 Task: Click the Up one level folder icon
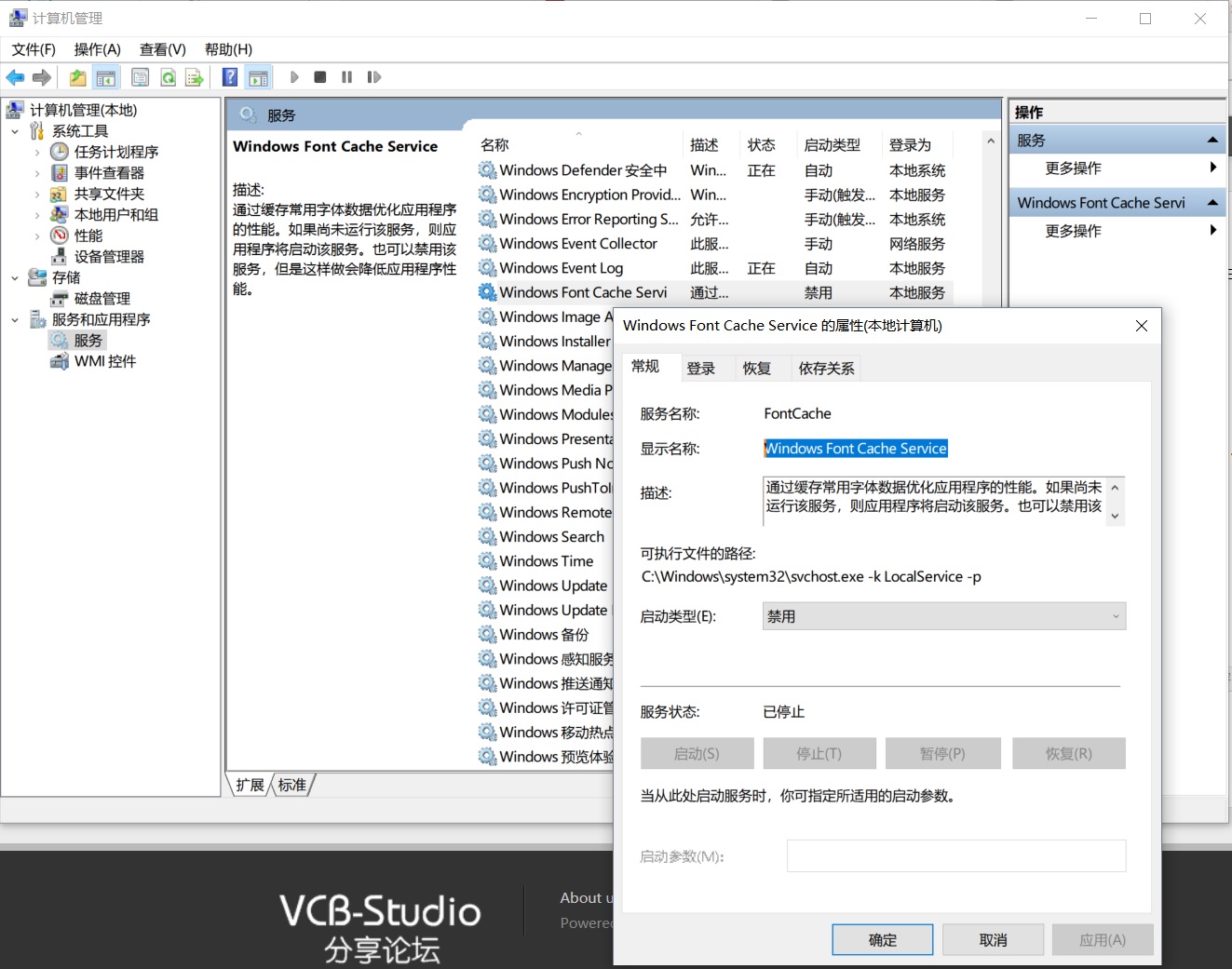coord(78,77)
